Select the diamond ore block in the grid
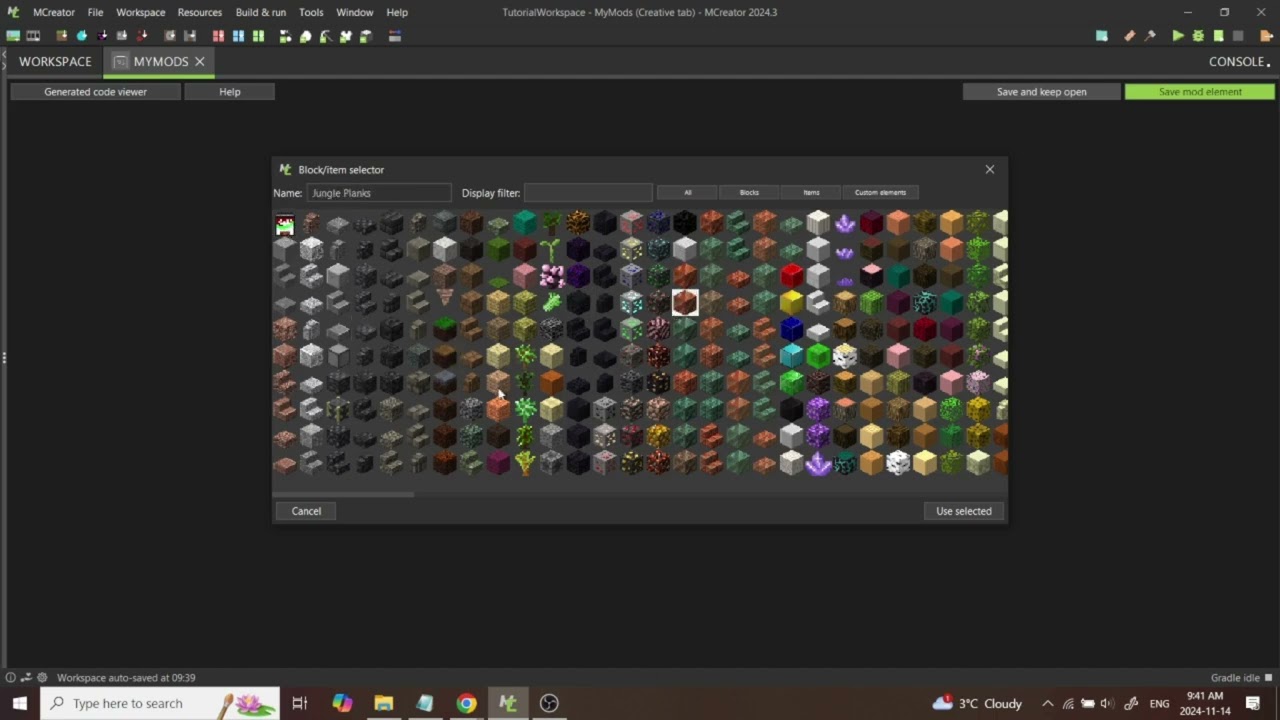The height and width of the screenshot is (720, 1280). point(631,301)
